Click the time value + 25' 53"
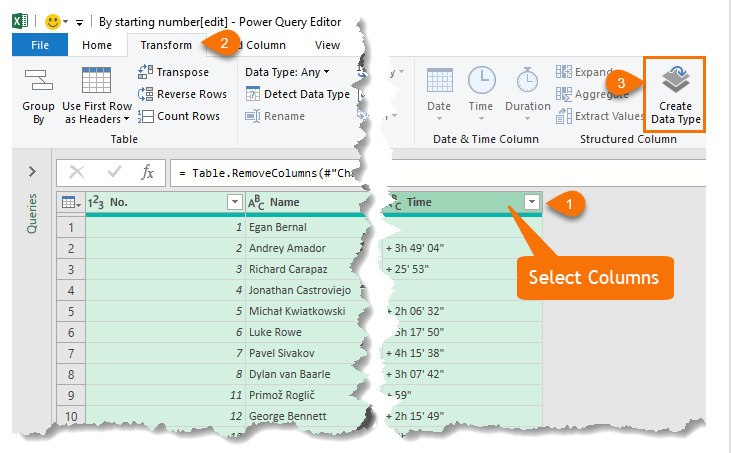The height and width of the screenshot is (453, 731). click(407, 269)
